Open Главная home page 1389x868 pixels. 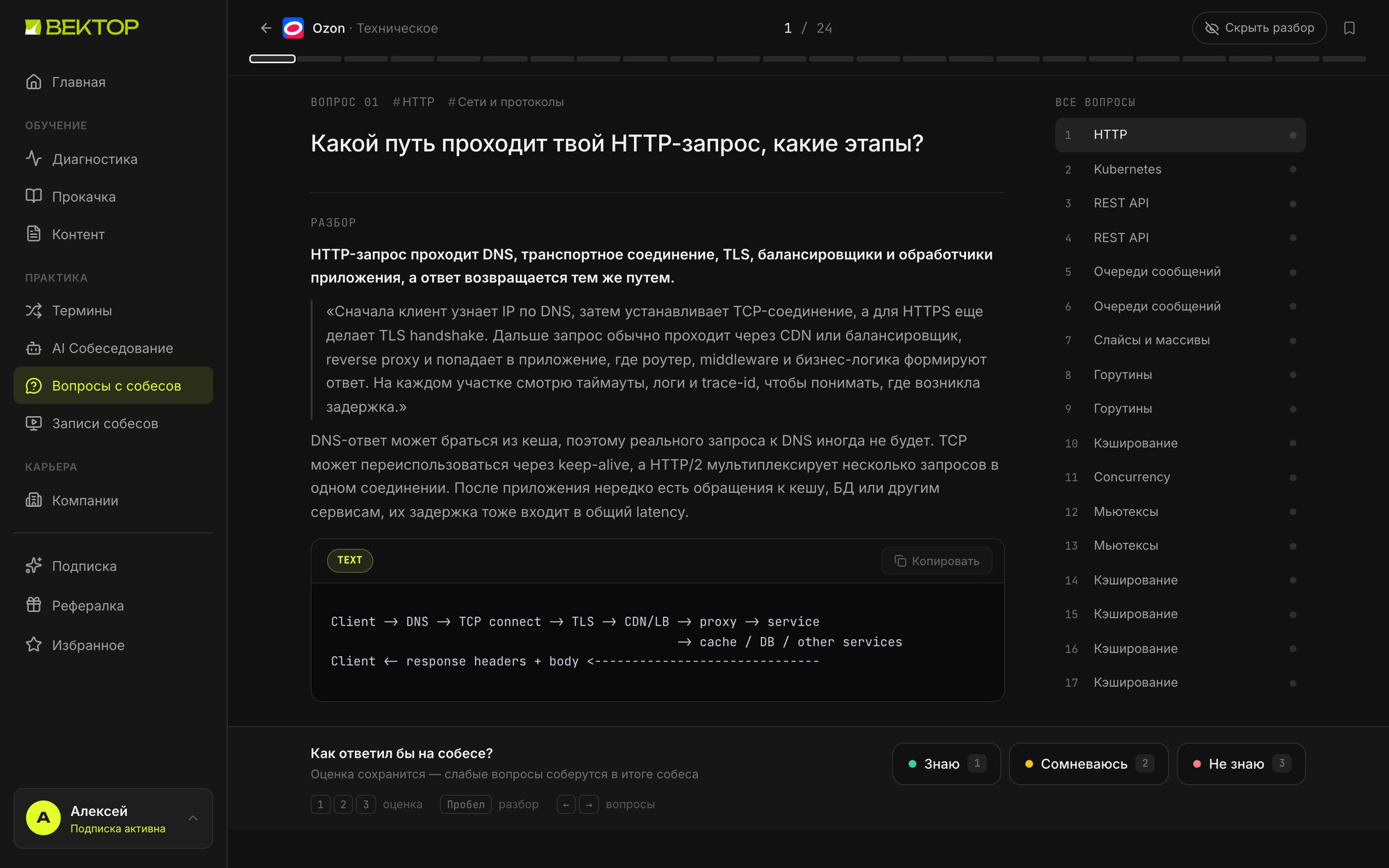tap(113, 82)
